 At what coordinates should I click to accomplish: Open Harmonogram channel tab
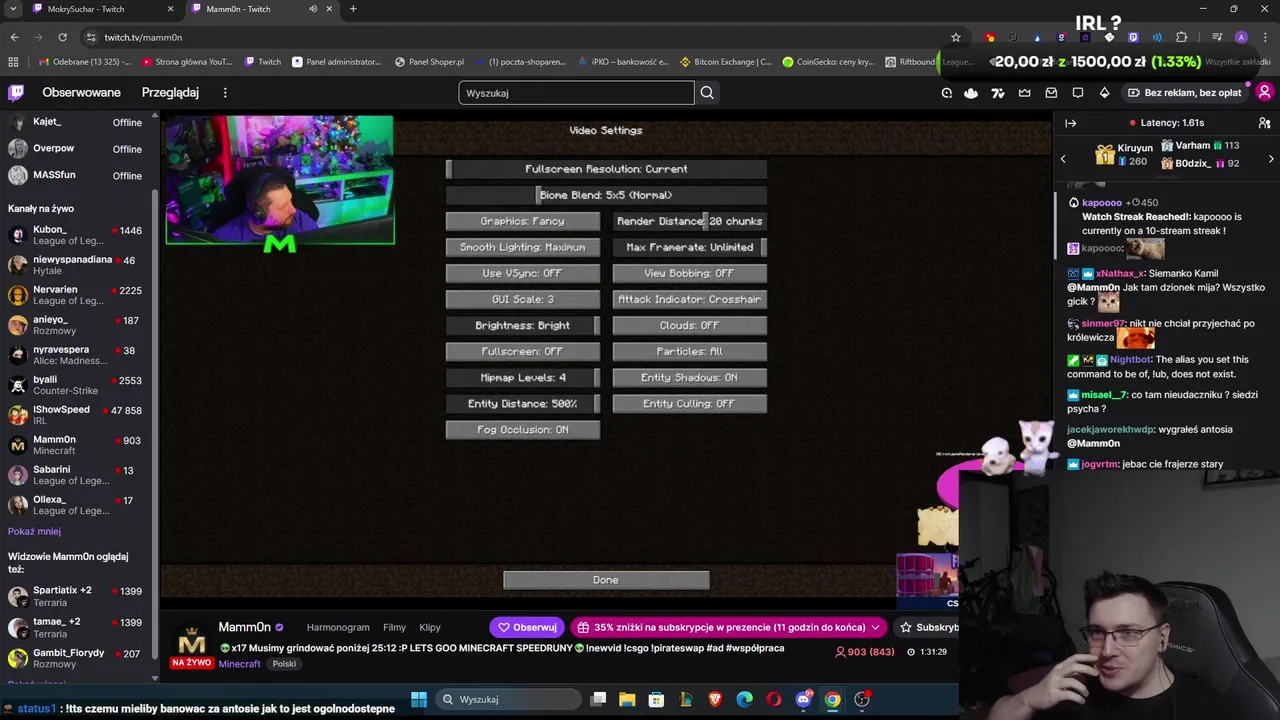pyautogui.click(x=338, y=627)
